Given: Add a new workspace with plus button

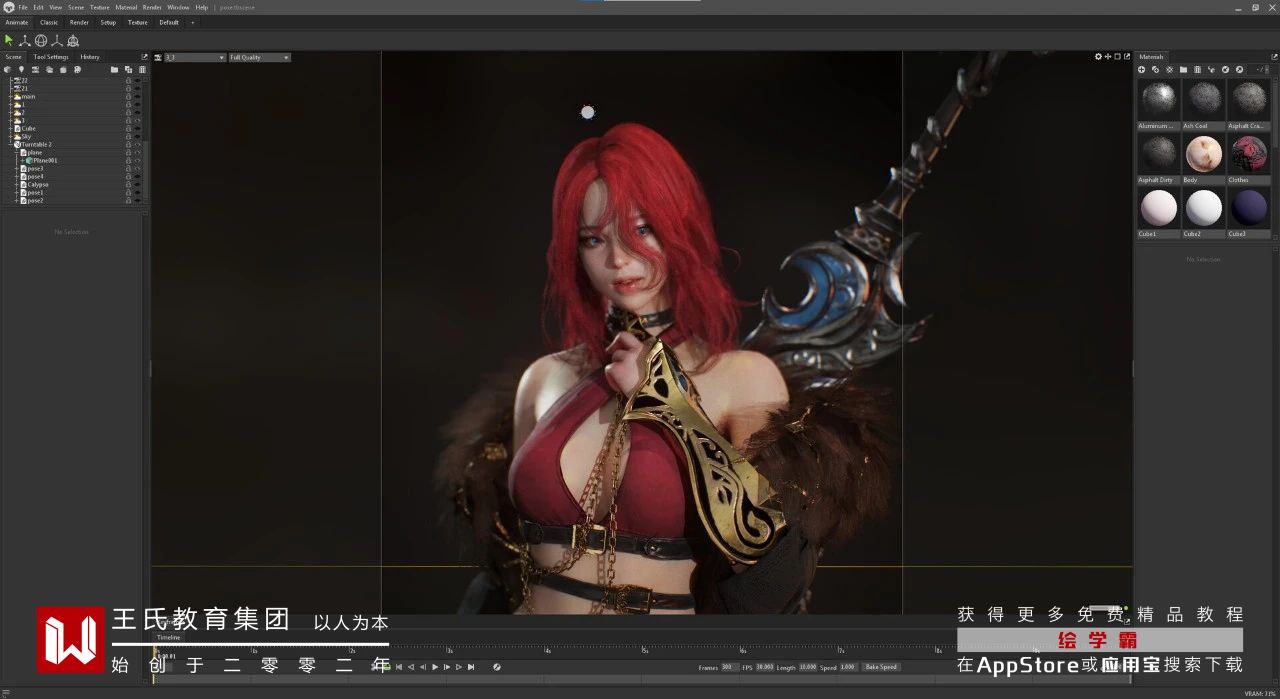Looking at the screenshot, I should pos(193,22).
